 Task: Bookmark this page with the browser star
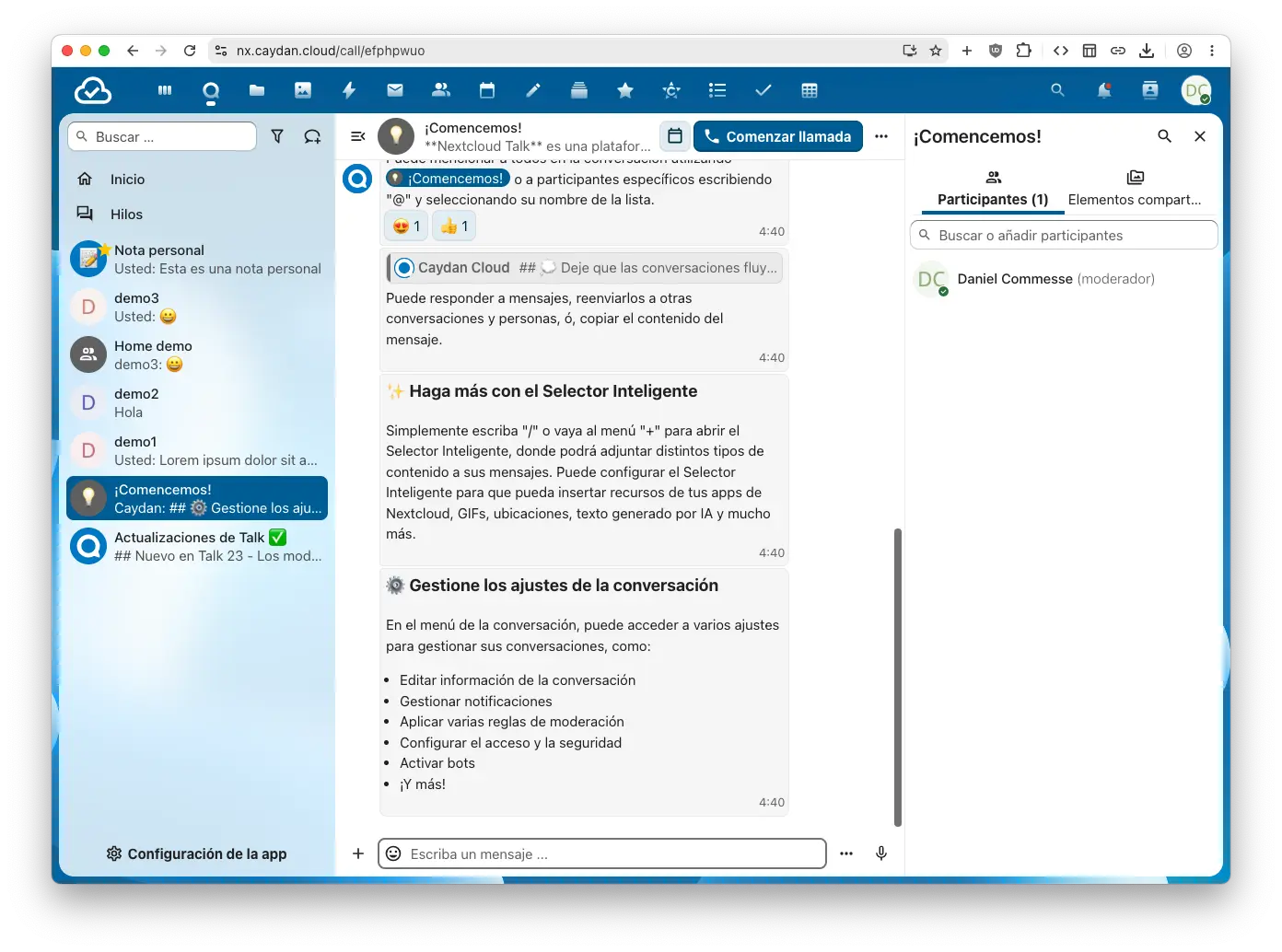tap(936, 51)
